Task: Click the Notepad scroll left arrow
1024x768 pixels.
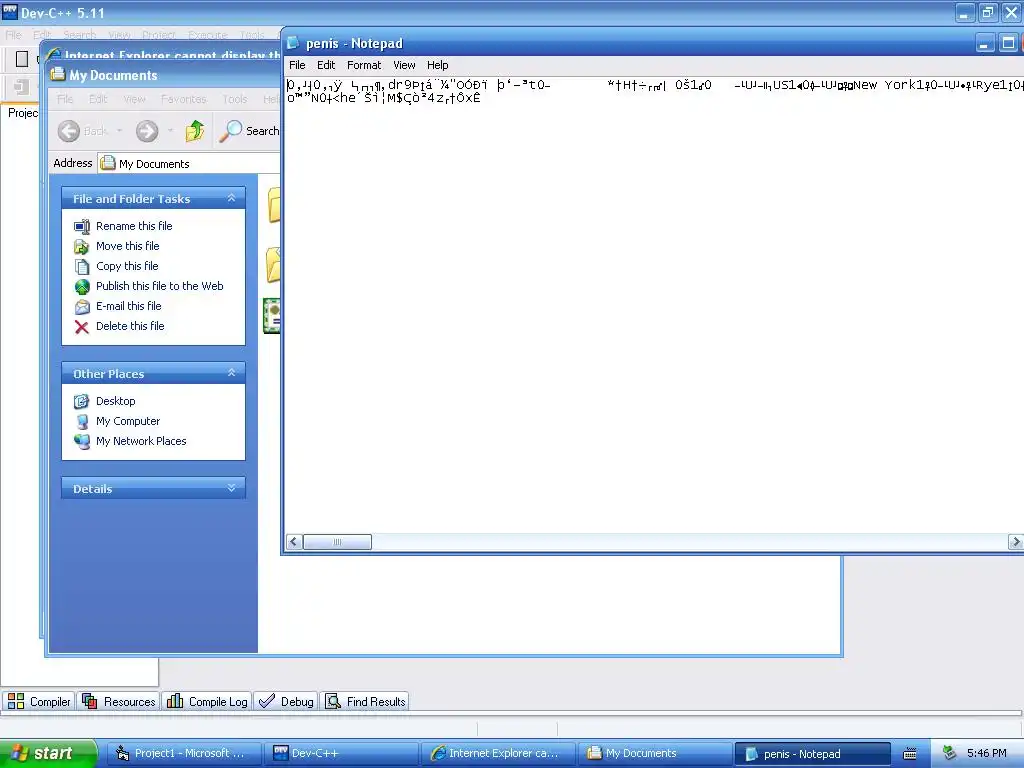Action: point(294,542)
